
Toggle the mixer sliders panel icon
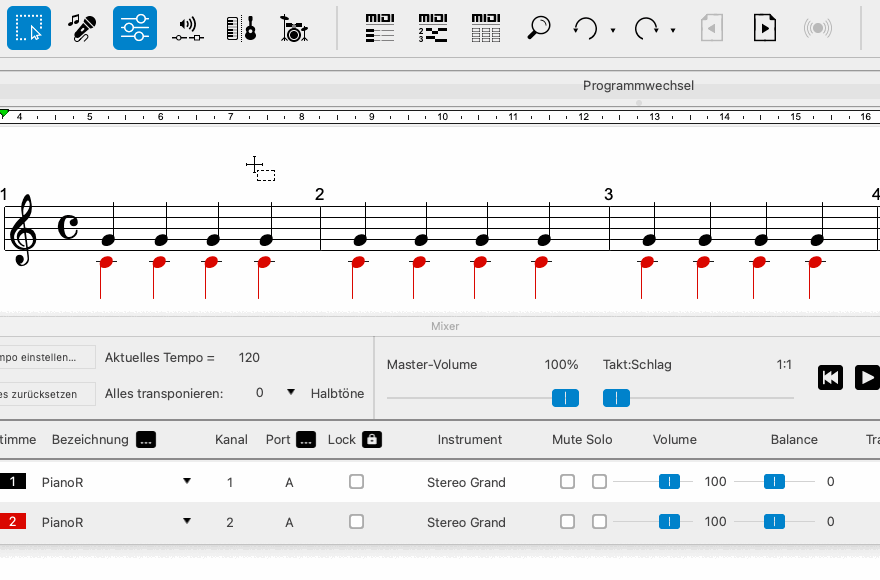click(x=135, y=28)
